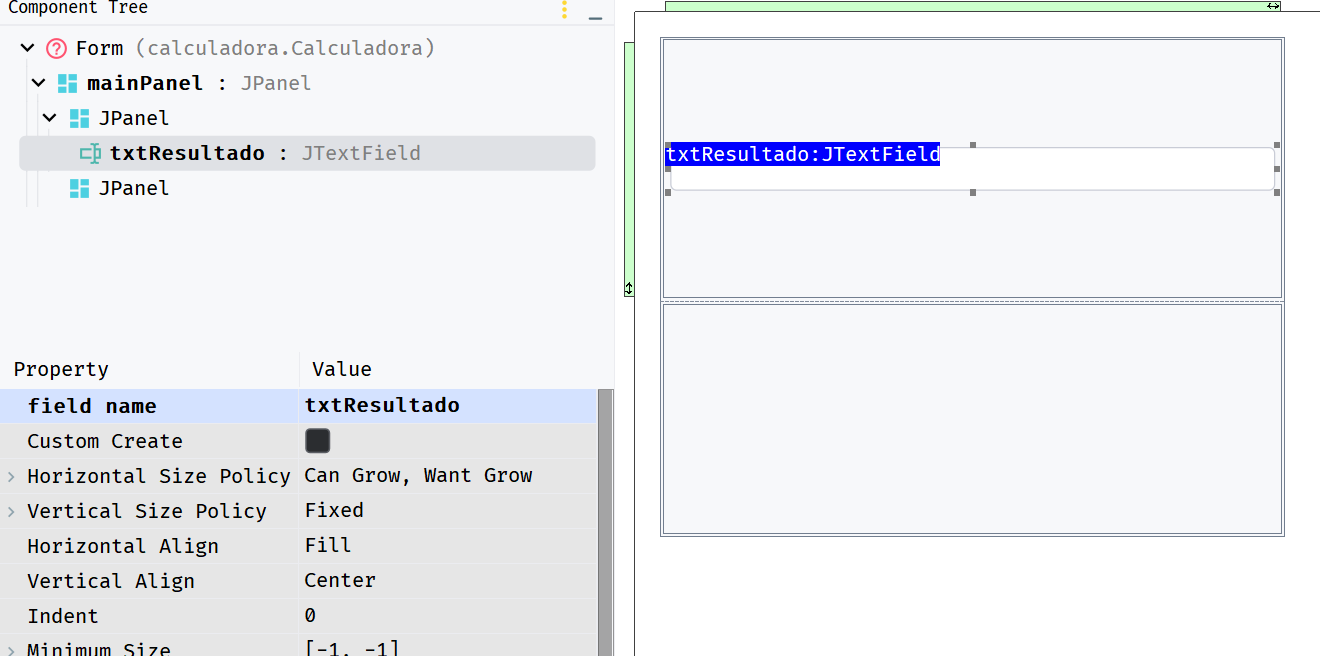Collapse the Form tree node
Viewport: 1320px width, 656px height.
coord(26,47)
